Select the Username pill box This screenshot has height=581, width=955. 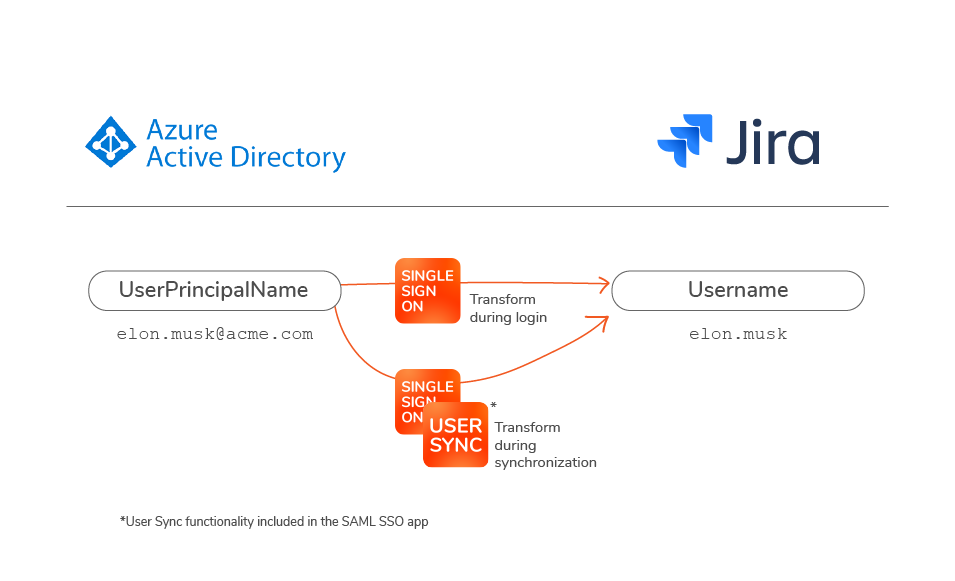point(738,290)
